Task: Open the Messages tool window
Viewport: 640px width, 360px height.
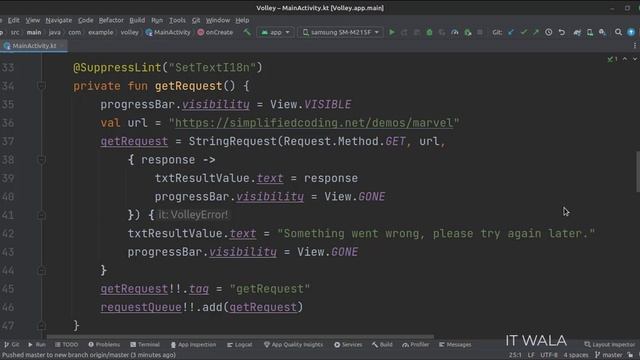Action: pyautogui.click(x=455, y=345)
